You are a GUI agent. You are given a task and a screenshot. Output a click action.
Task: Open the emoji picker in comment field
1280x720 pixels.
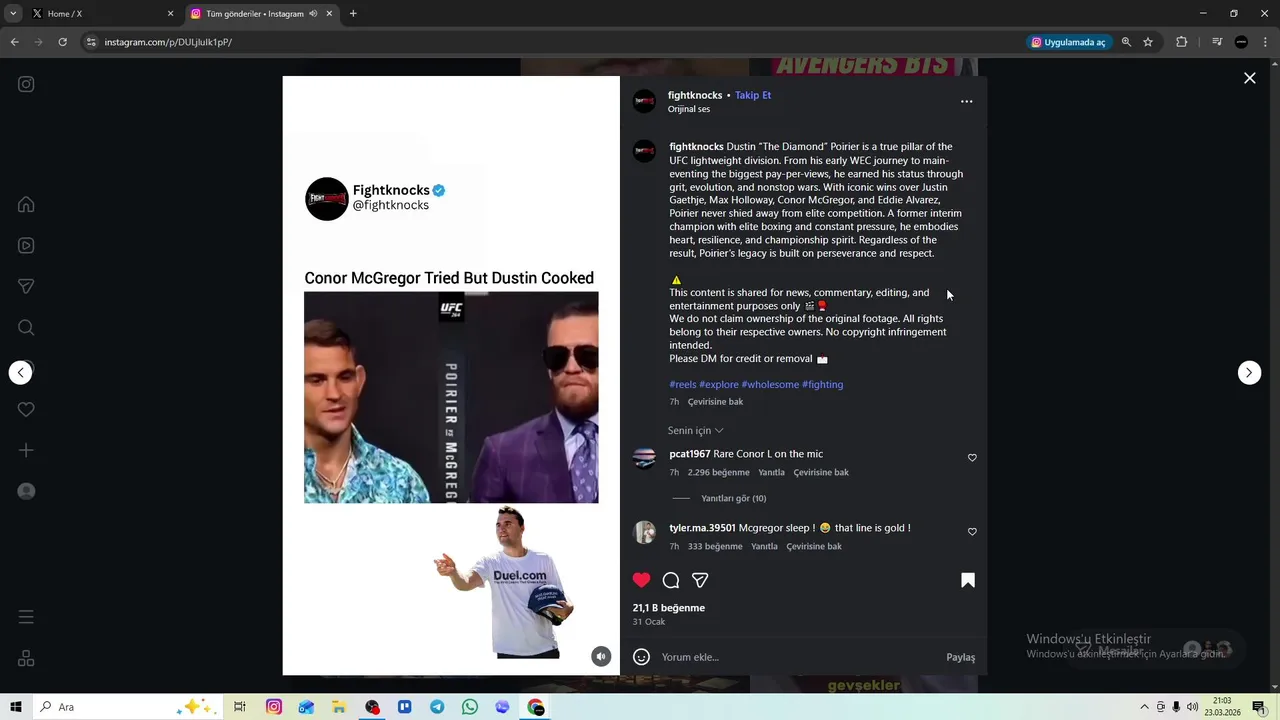point(642,657)
